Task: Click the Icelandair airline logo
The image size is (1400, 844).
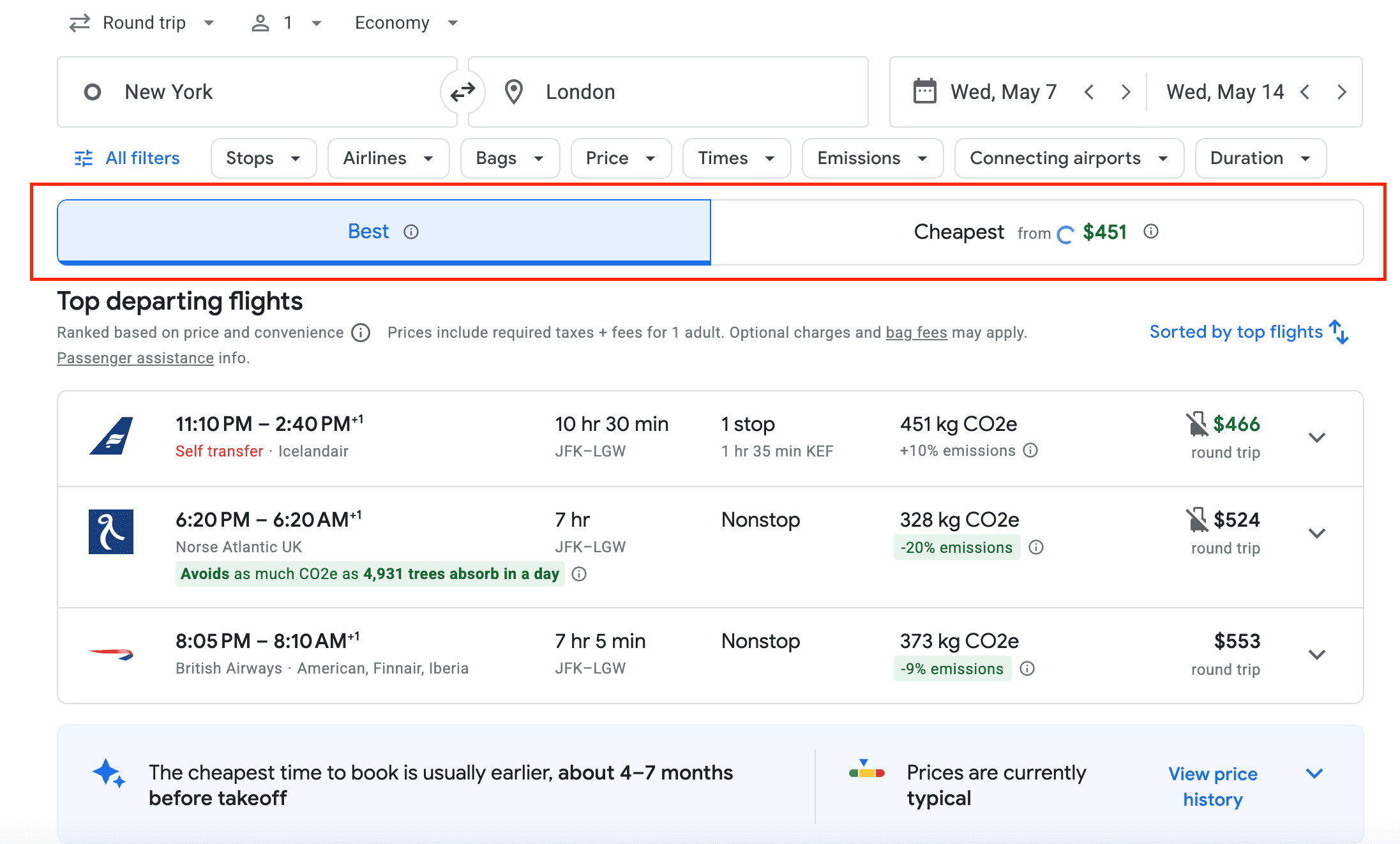Action: pyautogui.click(x=111, y=436)
